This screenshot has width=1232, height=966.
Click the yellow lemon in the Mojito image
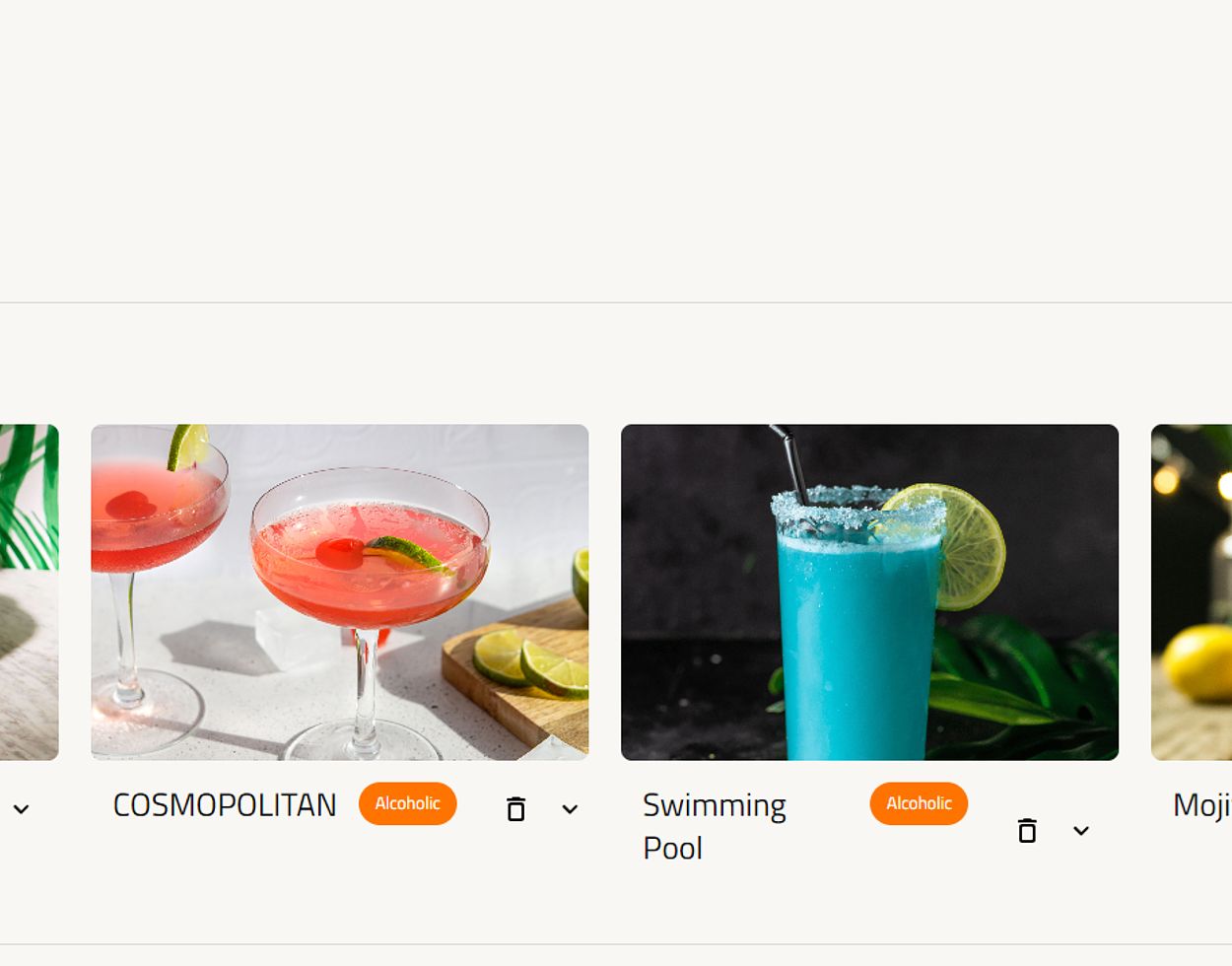(x=1197, y=662)
